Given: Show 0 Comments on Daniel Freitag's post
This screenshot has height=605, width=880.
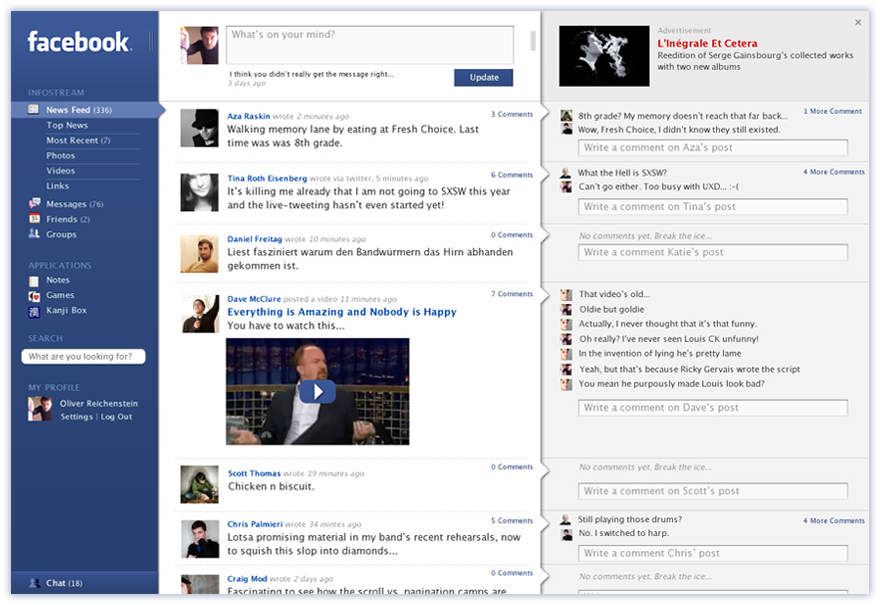Looking at the screenshot, I should 512,235.
